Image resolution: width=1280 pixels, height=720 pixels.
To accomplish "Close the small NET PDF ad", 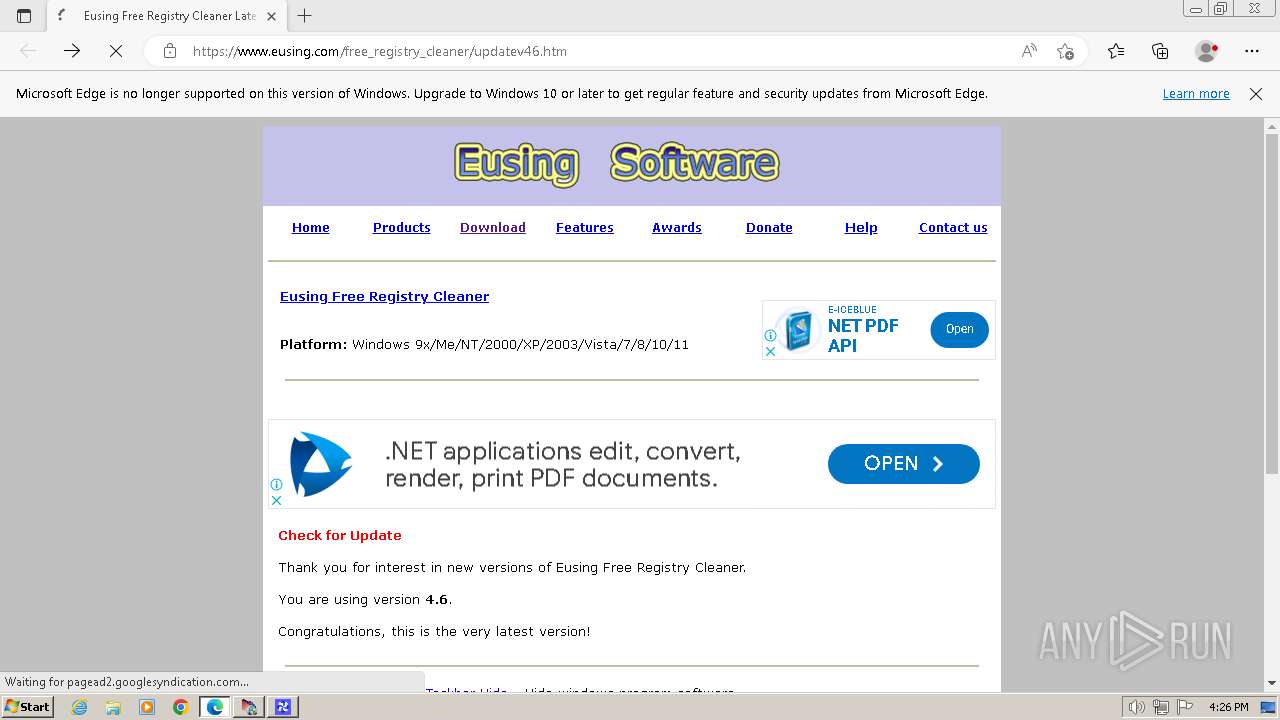I will click(x=770, y=351).
